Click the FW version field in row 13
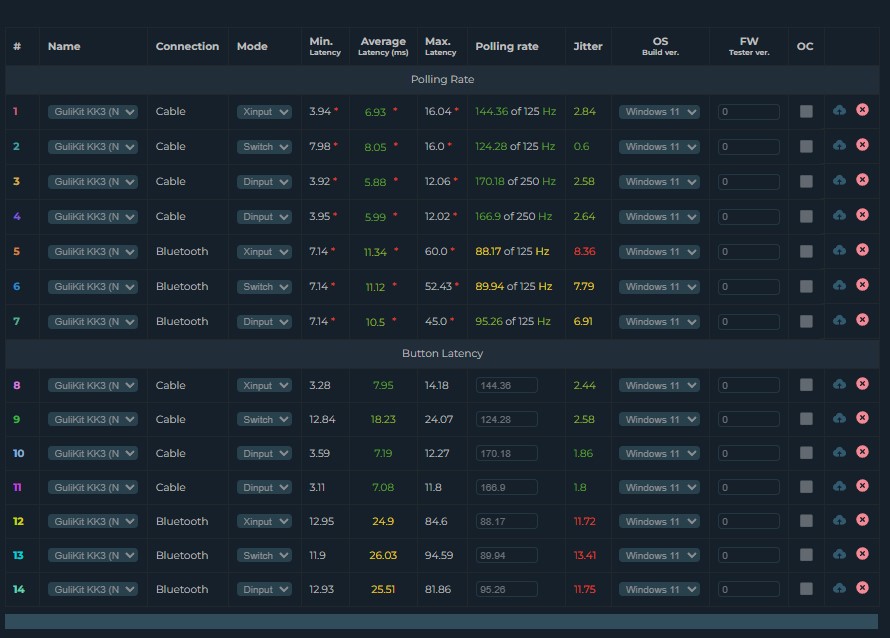 coord(749,556)
